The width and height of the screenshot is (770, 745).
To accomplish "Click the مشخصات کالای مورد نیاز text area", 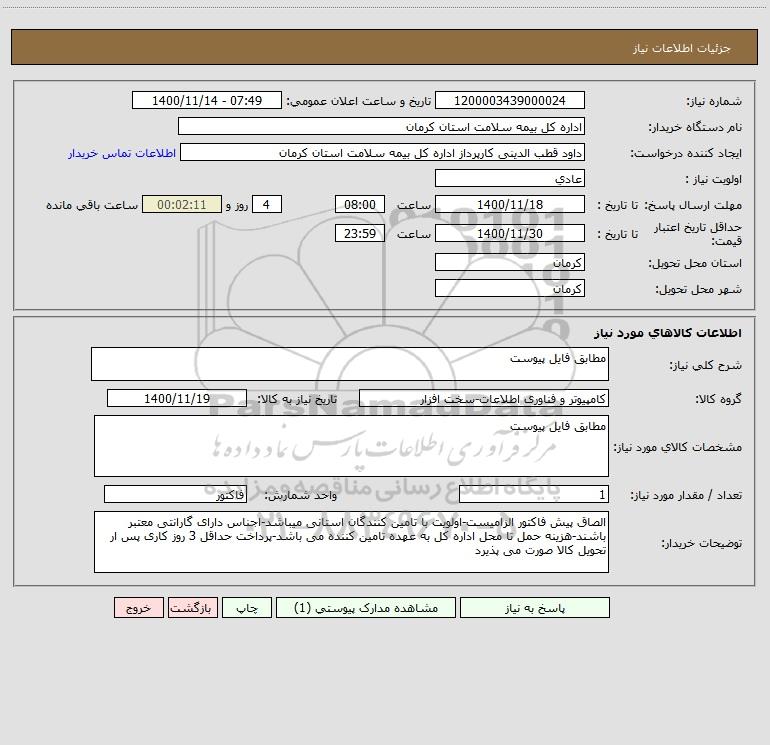I will (x=351, y=446).
